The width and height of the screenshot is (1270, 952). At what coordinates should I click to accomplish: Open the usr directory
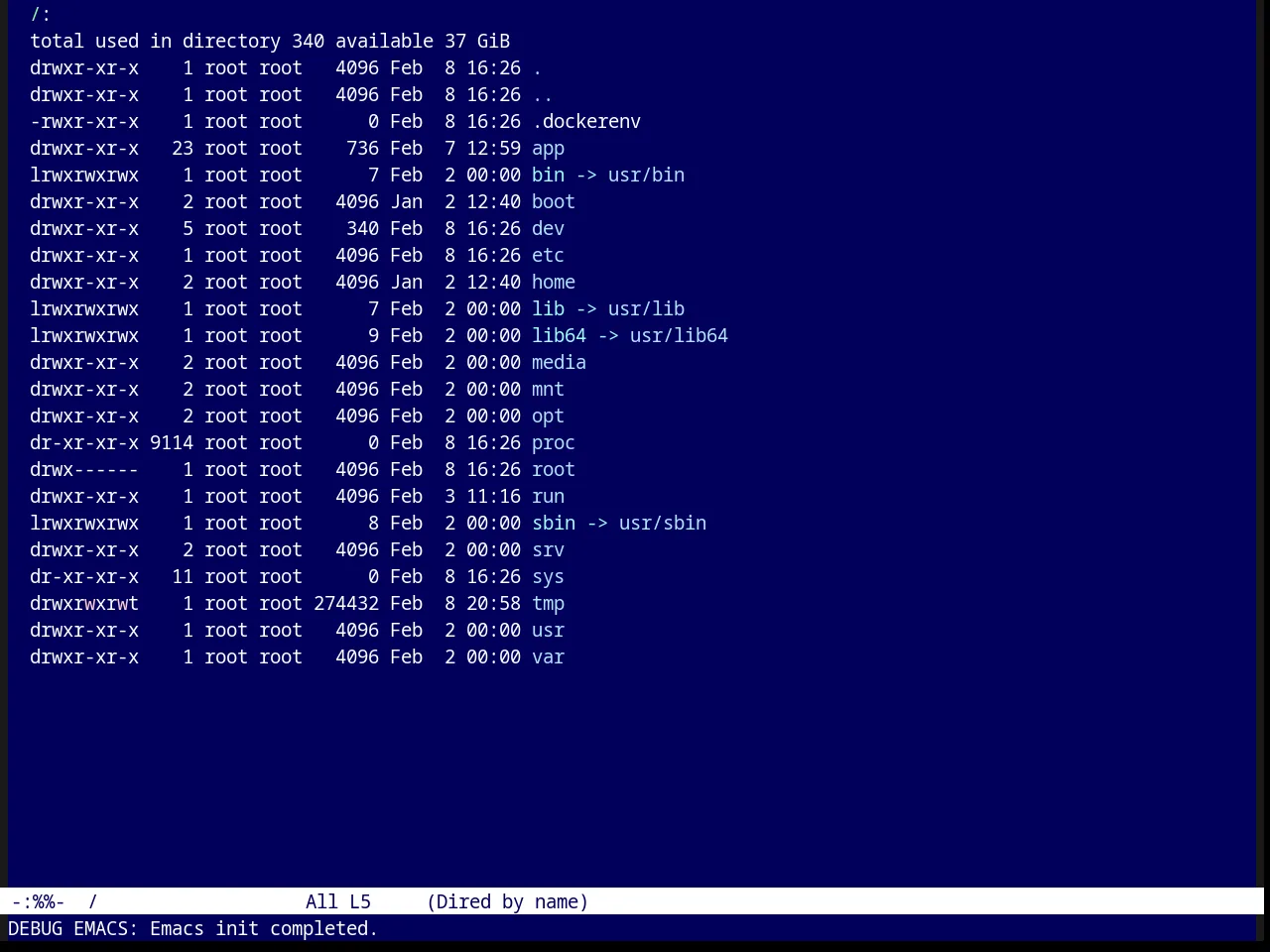548,631
